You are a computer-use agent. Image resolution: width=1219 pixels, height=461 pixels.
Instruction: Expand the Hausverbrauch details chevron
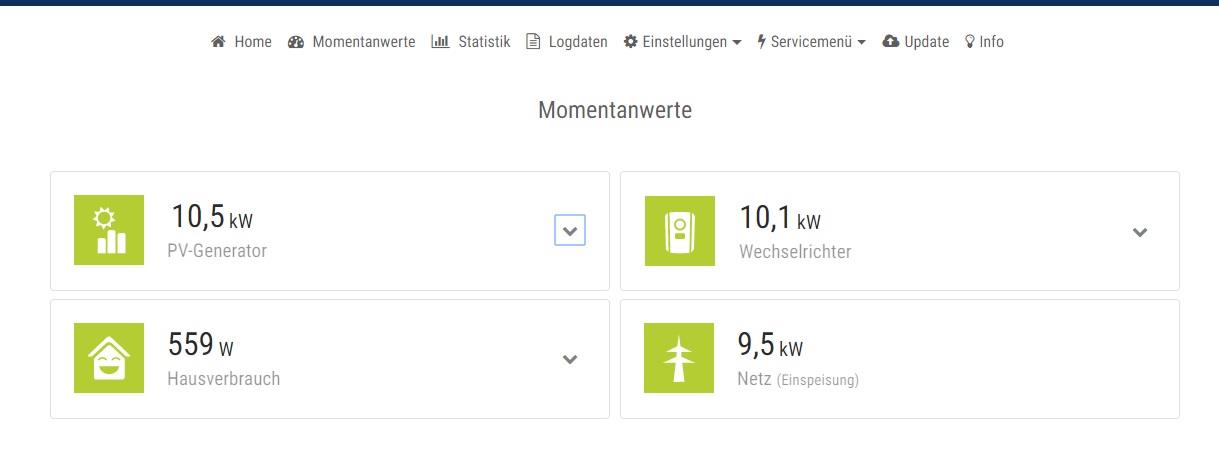pyautogui.click(x=570, y=359)
